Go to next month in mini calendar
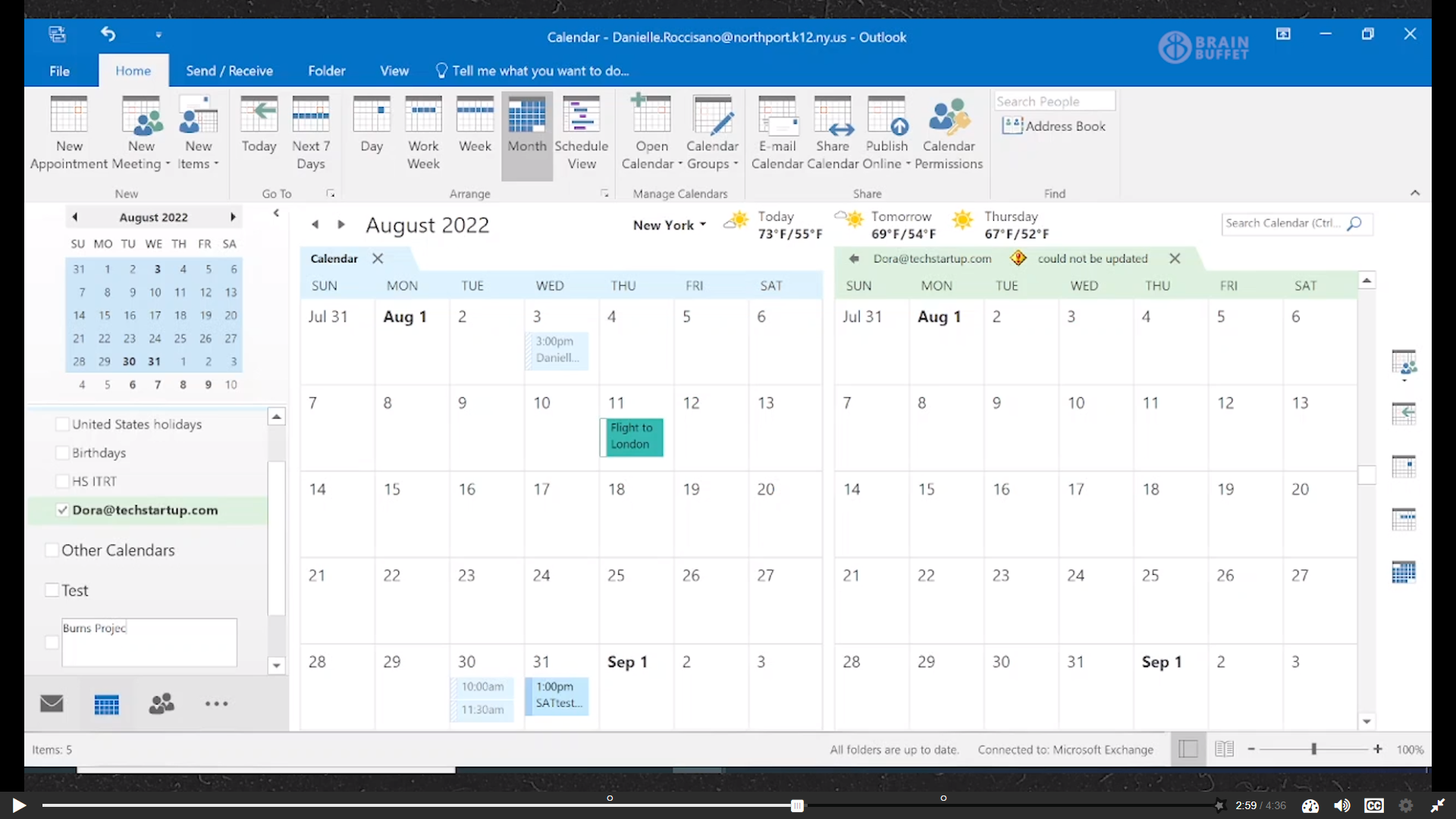Viewport: 1456px width, 819px height. (233, 217)
